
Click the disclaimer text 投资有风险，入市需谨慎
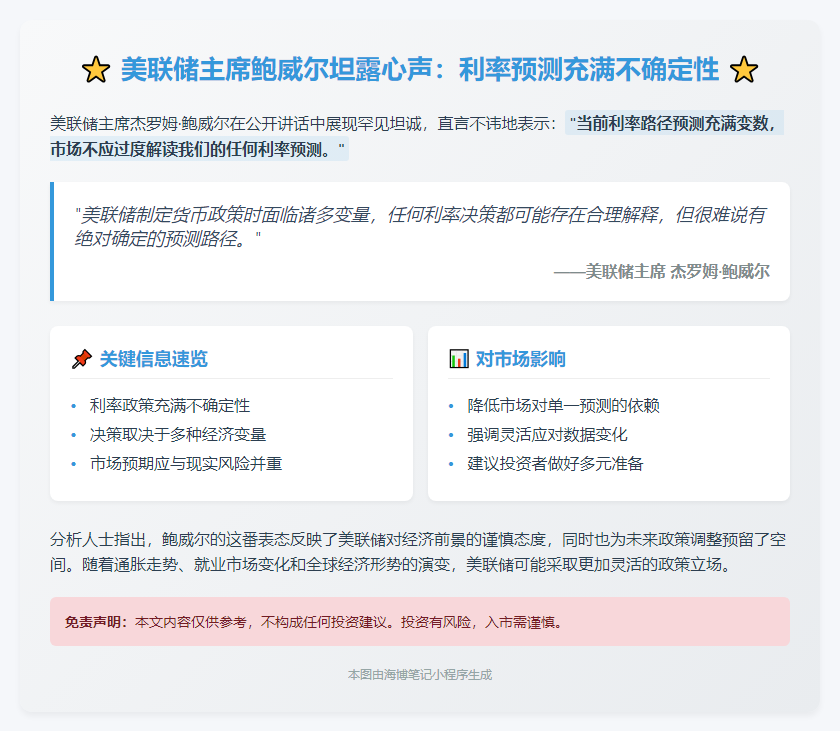482,622
